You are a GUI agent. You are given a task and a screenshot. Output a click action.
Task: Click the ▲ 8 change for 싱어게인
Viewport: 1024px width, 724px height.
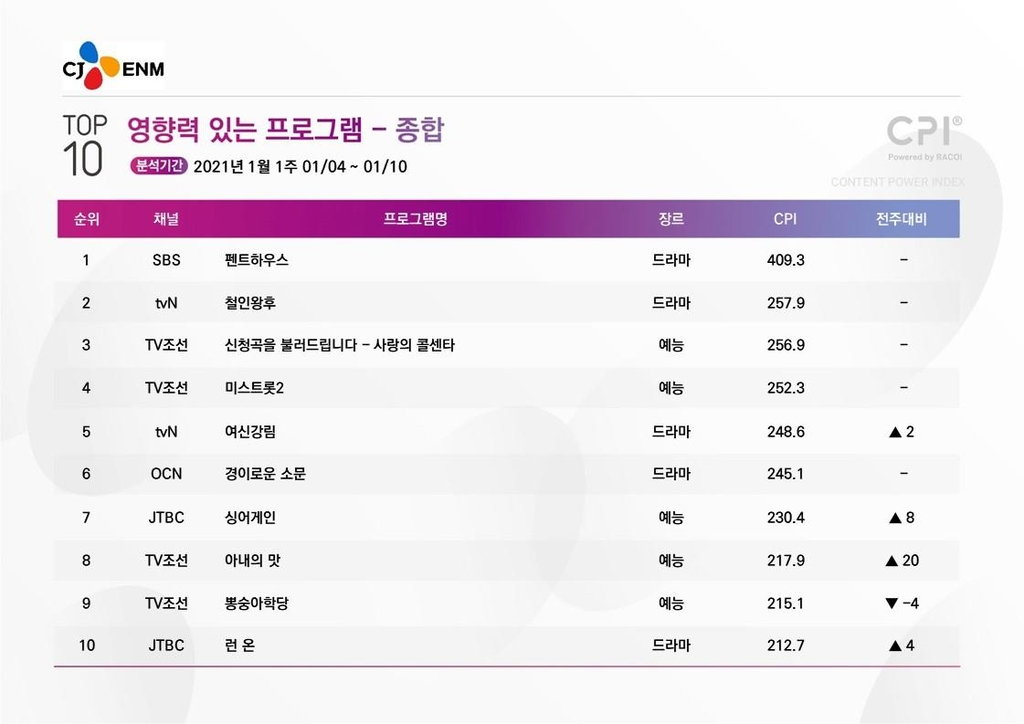coord(902,518)
